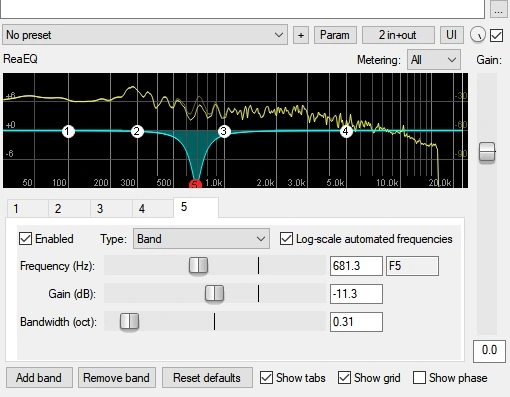Click red band point 5 on graph

195,184
